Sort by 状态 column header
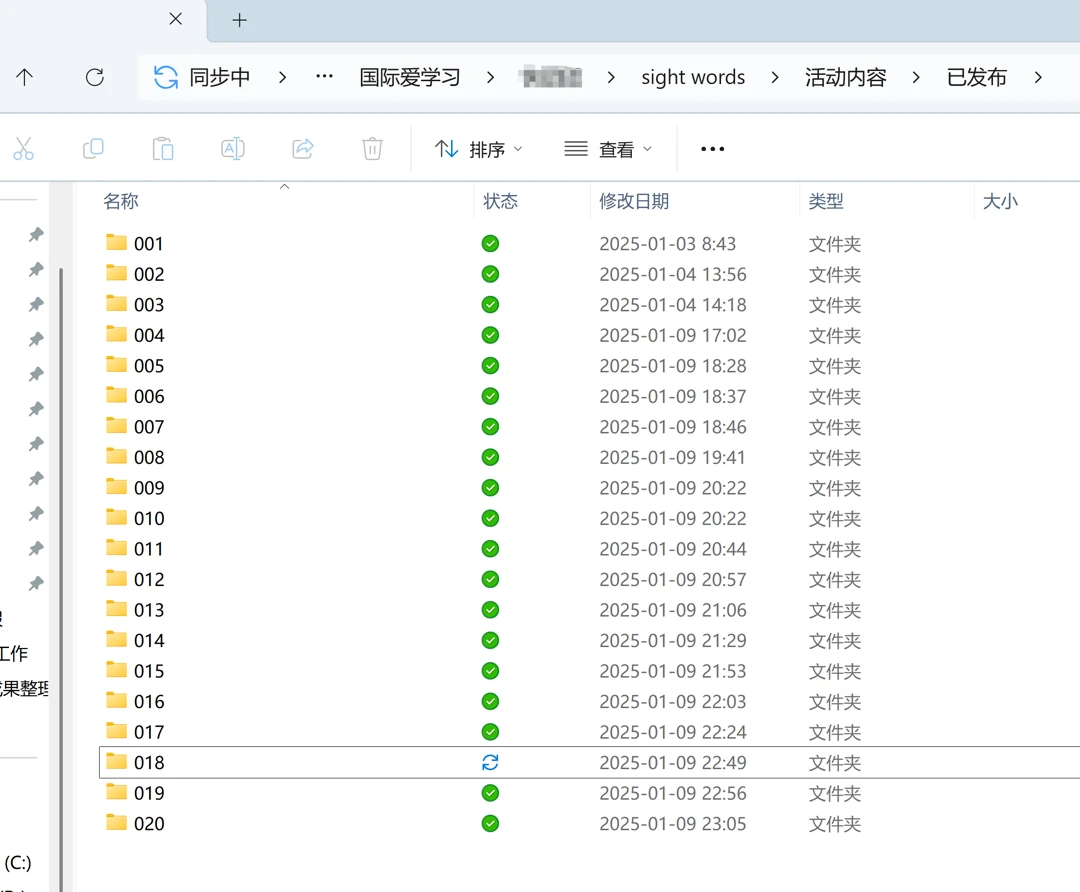Screen dimensions: 1080x892 tap(500, 201)
